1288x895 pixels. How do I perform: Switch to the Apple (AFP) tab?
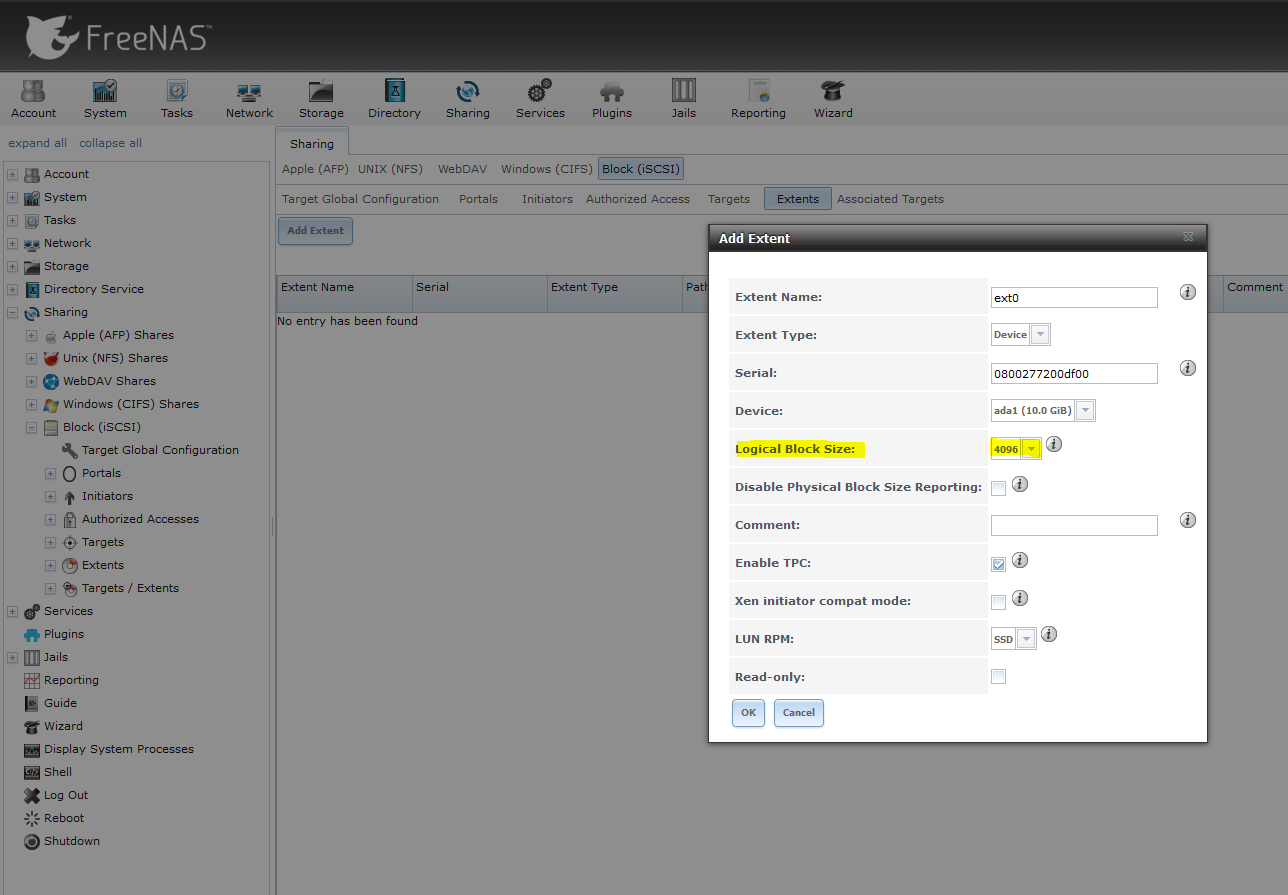(315, 169)
